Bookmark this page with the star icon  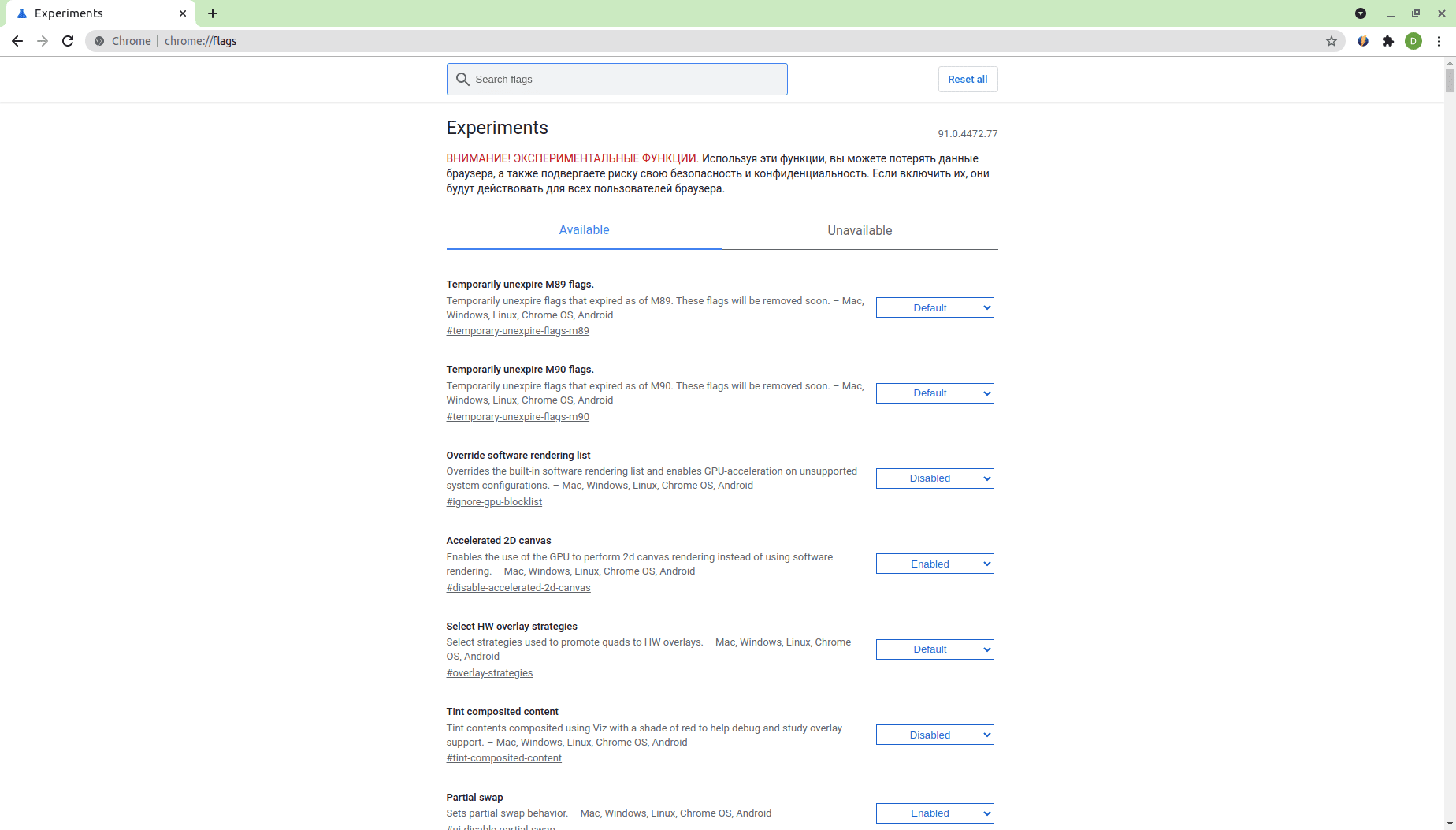[1332, 41]
